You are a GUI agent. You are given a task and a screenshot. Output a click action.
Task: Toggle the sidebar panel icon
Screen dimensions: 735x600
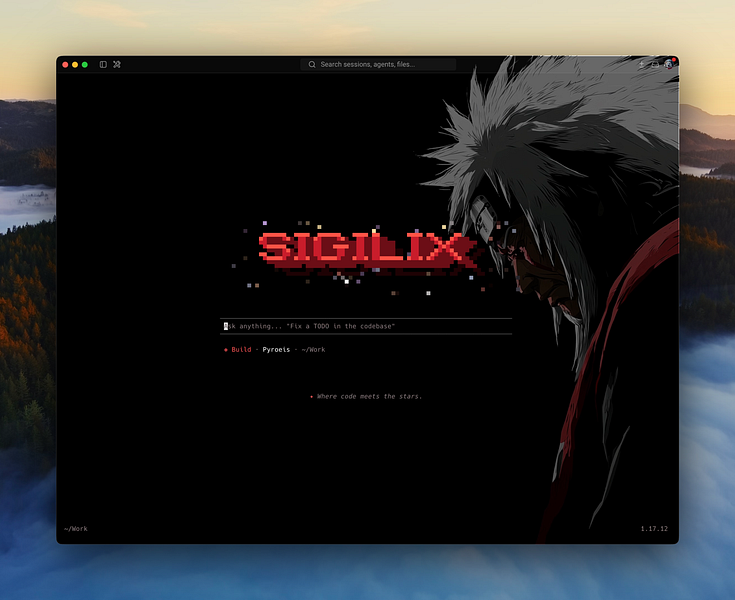coord(103,64)
